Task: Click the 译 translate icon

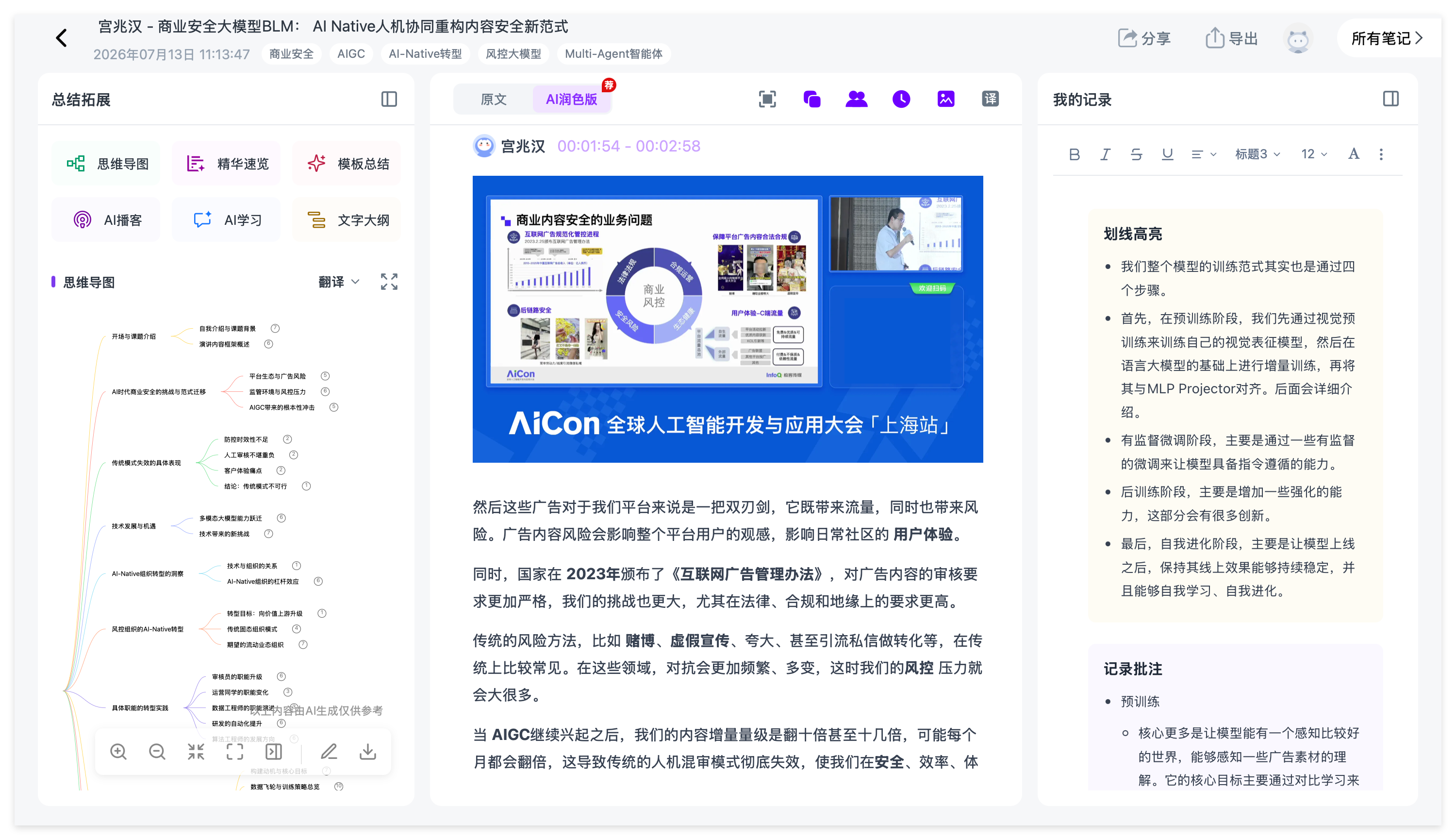Action: [x=991, y=99]
